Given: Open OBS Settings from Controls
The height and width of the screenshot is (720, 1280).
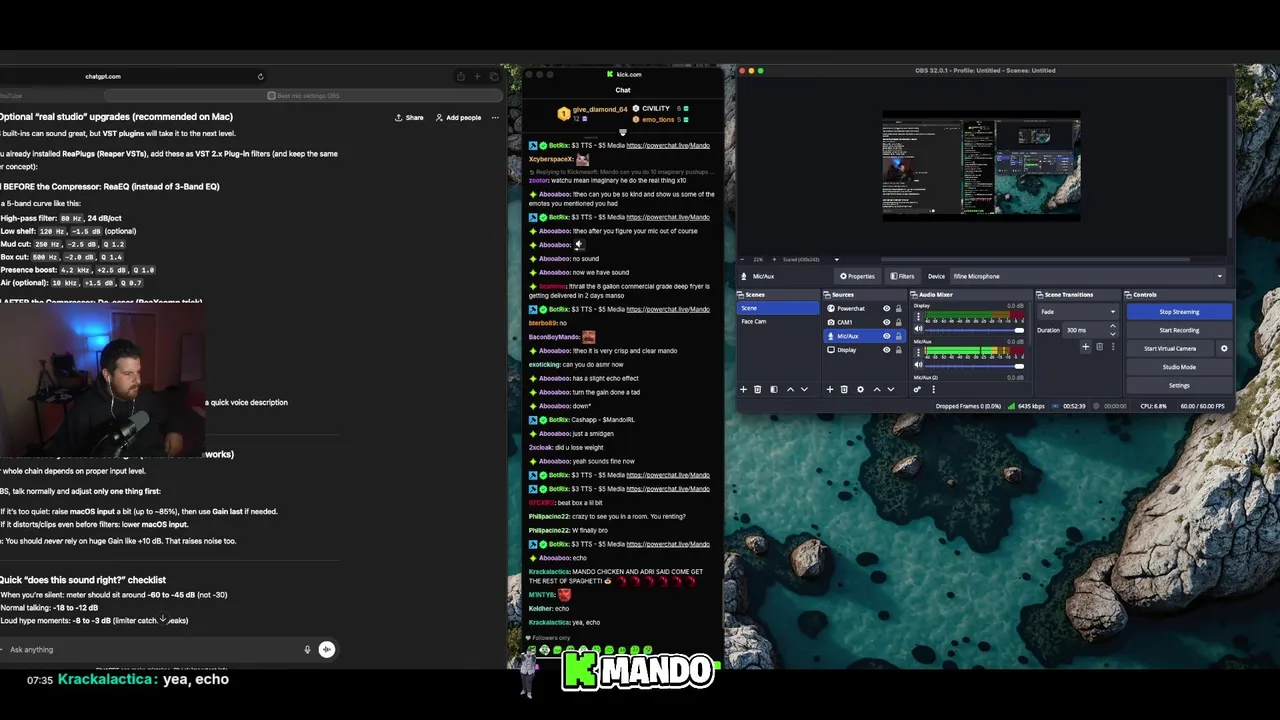Looking at the screenshot, I should coord(1179,385).
